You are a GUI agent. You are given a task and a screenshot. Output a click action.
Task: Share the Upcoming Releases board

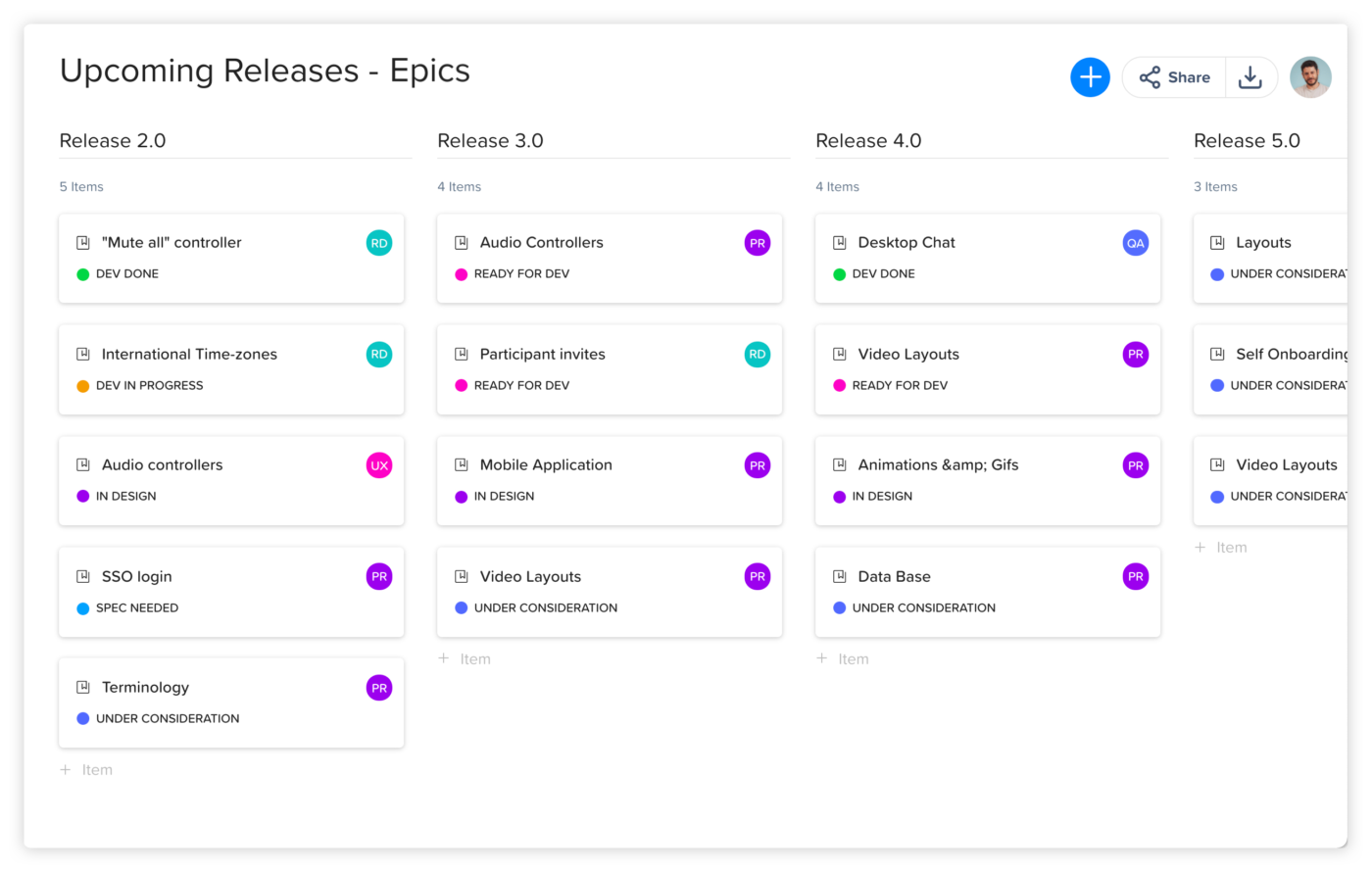coord(1175,77)
